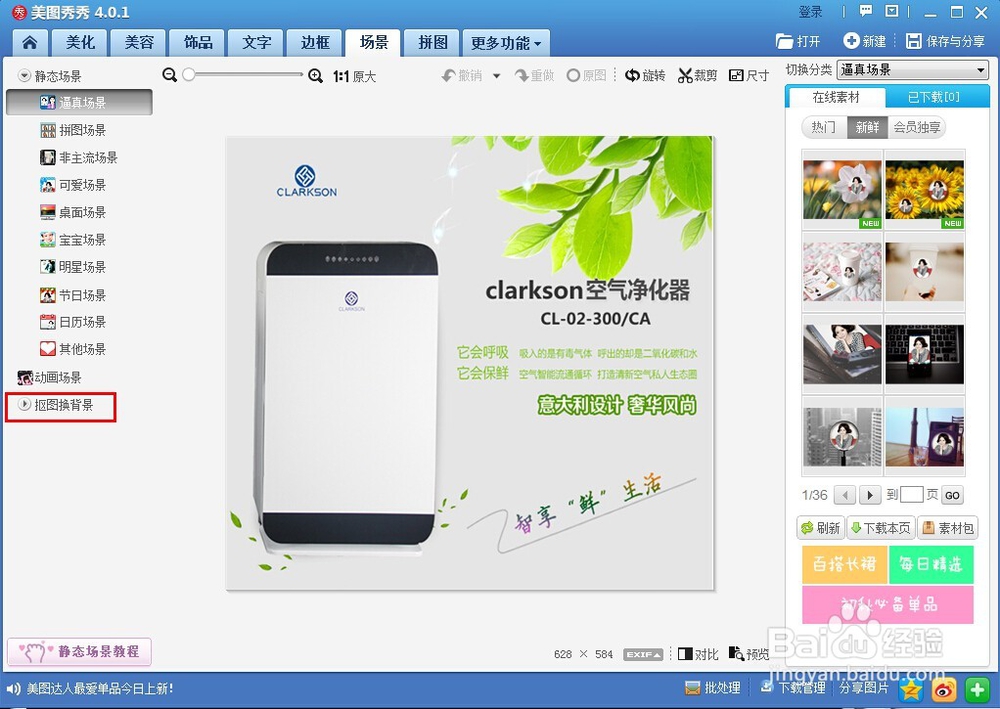The width and height of the screenshot is (1000, 709).
Task: Switch to 已下载[0] tab
Action: click(x=933, y=97)
